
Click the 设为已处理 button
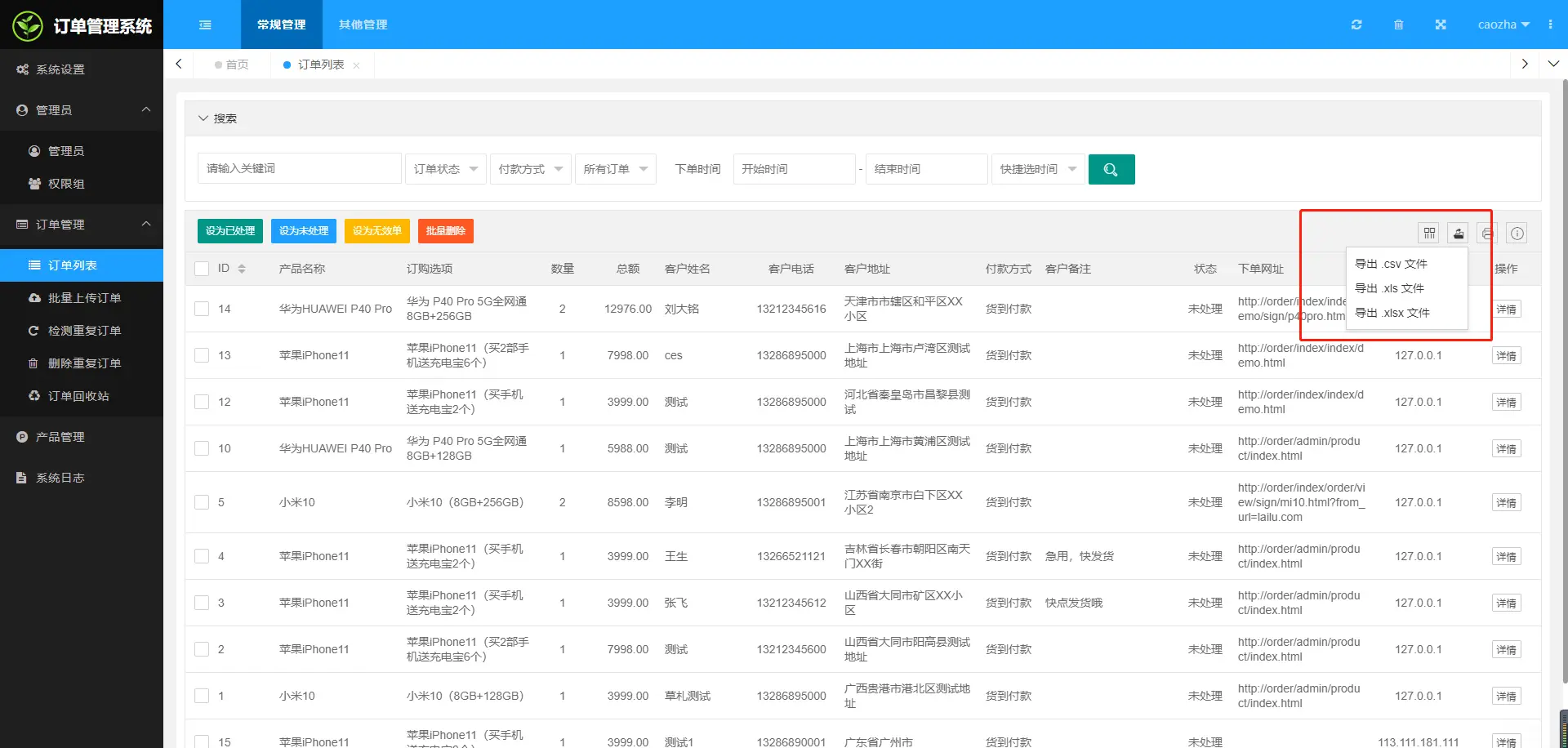[x=229, y=231]
